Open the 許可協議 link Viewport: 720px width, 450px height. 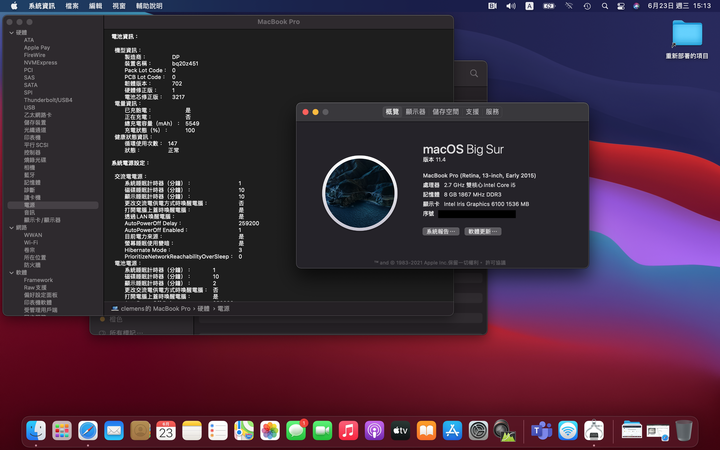coord(495,263)
